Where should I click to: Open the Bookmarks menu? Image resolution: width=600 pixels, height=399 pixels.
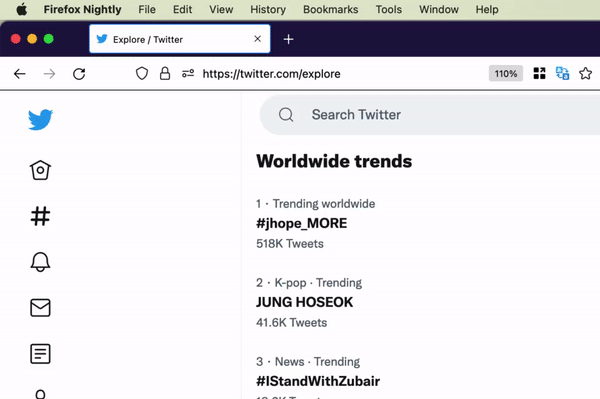click(x=331, y=9)
